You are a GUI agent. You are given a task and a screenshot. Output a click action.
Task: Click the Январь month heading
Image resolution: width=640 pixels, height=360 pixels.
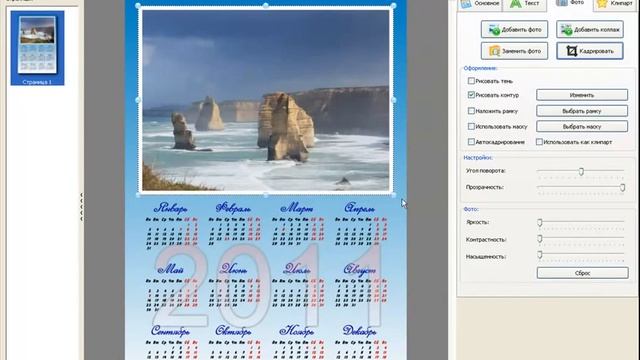pyautogui.click(x=171, y=208)
